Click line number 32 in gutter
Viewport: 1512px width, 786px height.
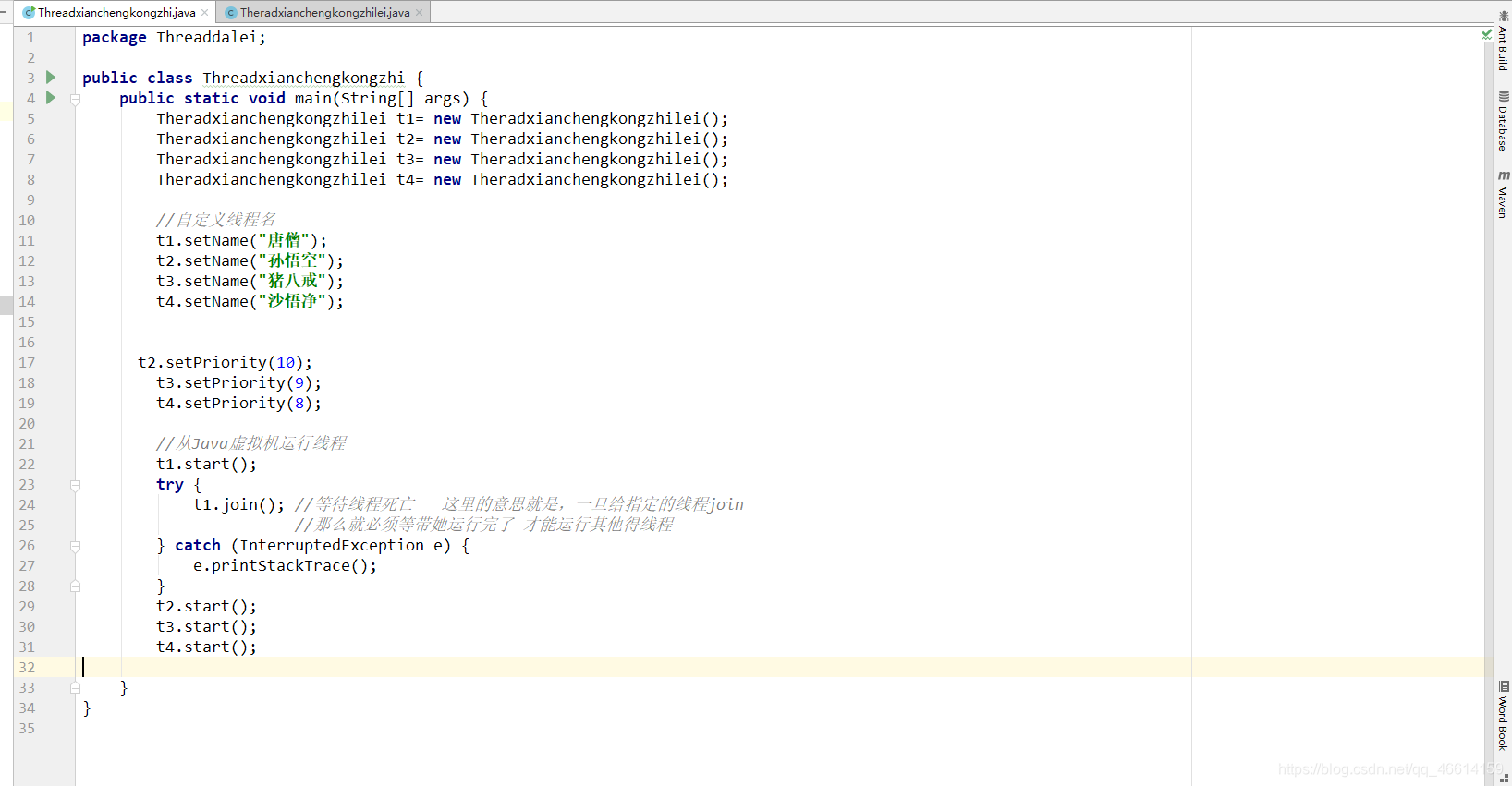(27, 667)
